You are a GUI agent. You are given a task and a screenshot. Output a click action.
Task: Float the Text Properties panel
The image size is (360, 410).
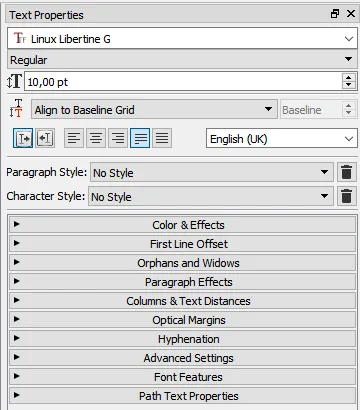pyautogui.click(x=335, y=14)
